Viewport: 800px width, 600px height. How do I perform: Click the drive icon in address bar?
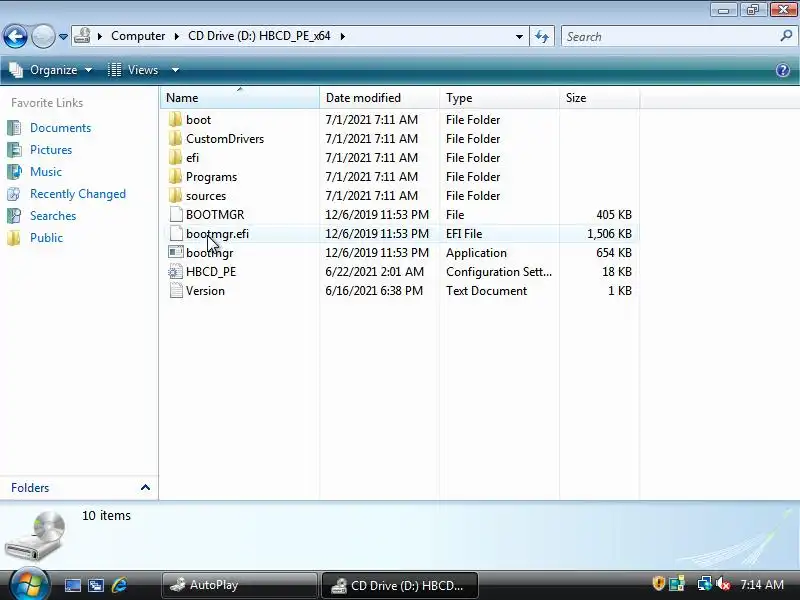pyautogui.click(x=83, y=36)
